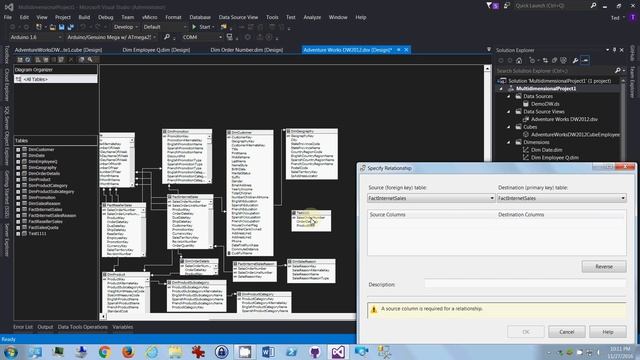Viewport: 640px width, 360px height.
Task: Click the magnifier icon beside the Arduino board selector
Action: click(x=167, y=37)
